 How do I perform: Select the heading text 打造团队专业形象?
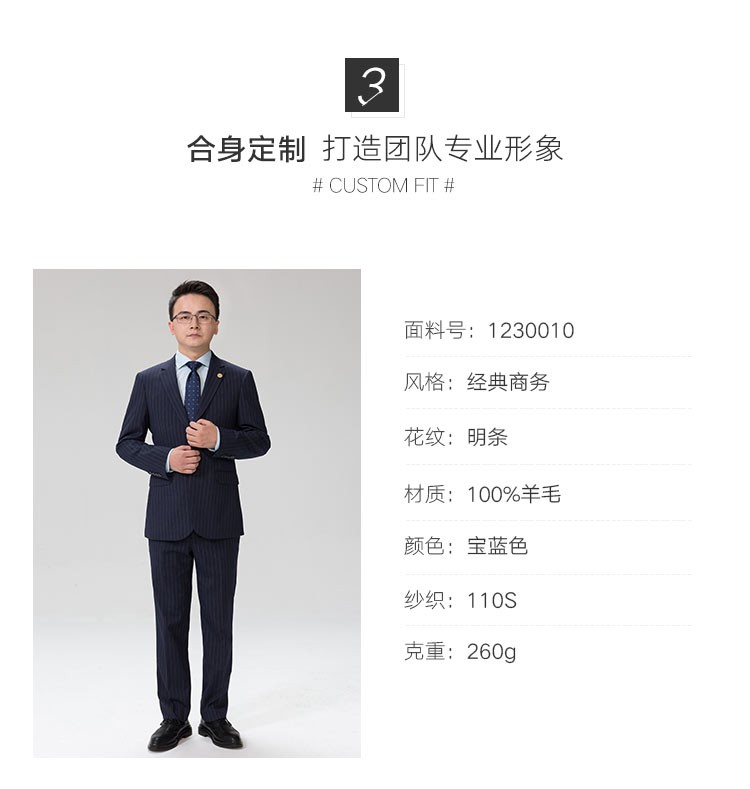442,149
